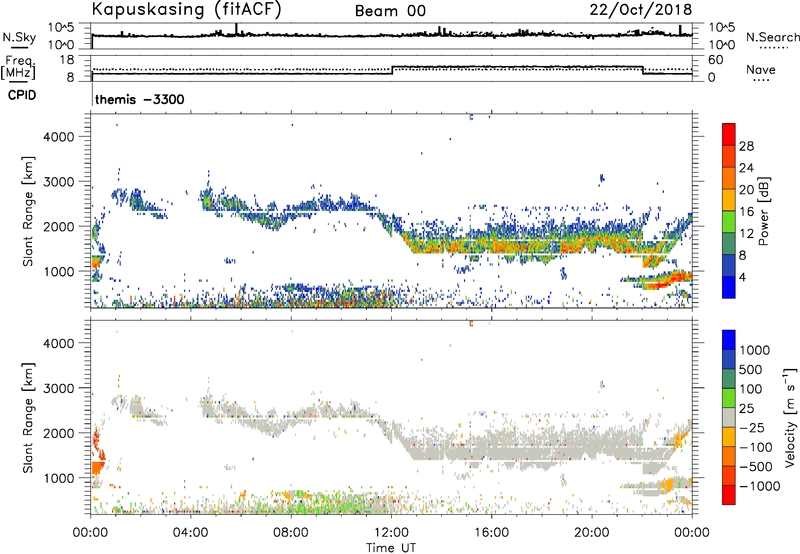Click the Nave legend label
The image size is (800, 554).
(x=761, y=69)
